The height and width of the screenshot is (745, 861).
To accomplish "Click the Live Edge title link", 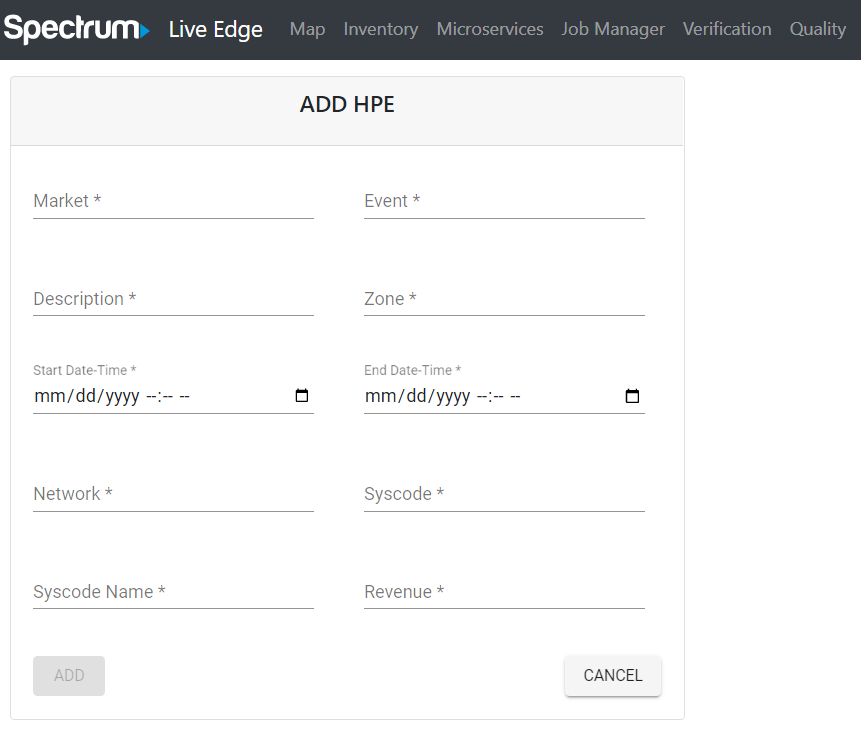I will pyautogui.click(x=216, y=30).
